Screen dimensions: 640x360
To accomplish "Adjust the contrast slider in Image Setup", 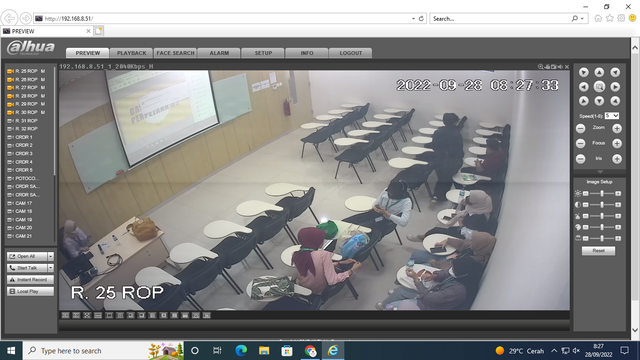I will [x=602, y=204].
